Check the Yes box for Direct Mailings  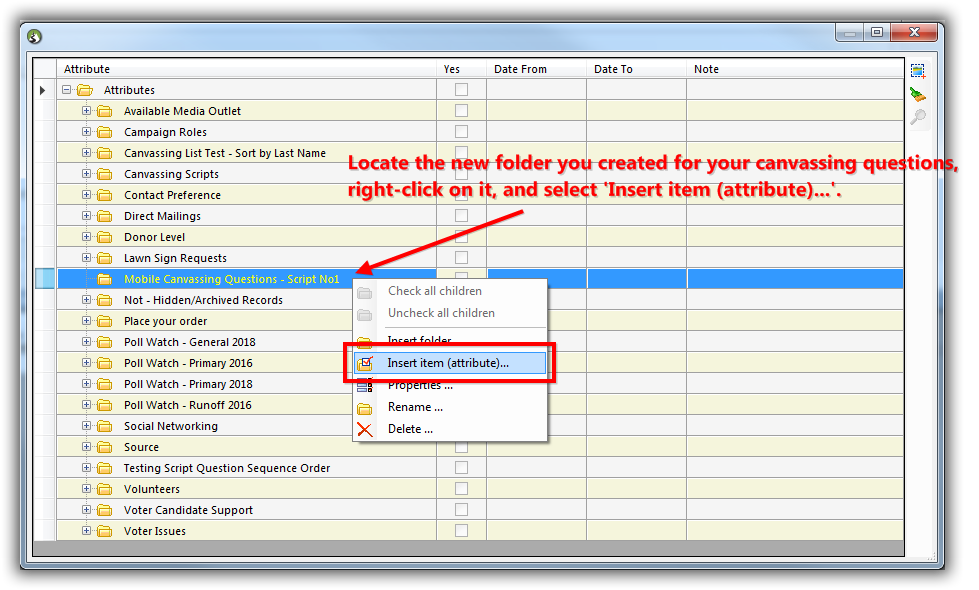tap(461, 215)
